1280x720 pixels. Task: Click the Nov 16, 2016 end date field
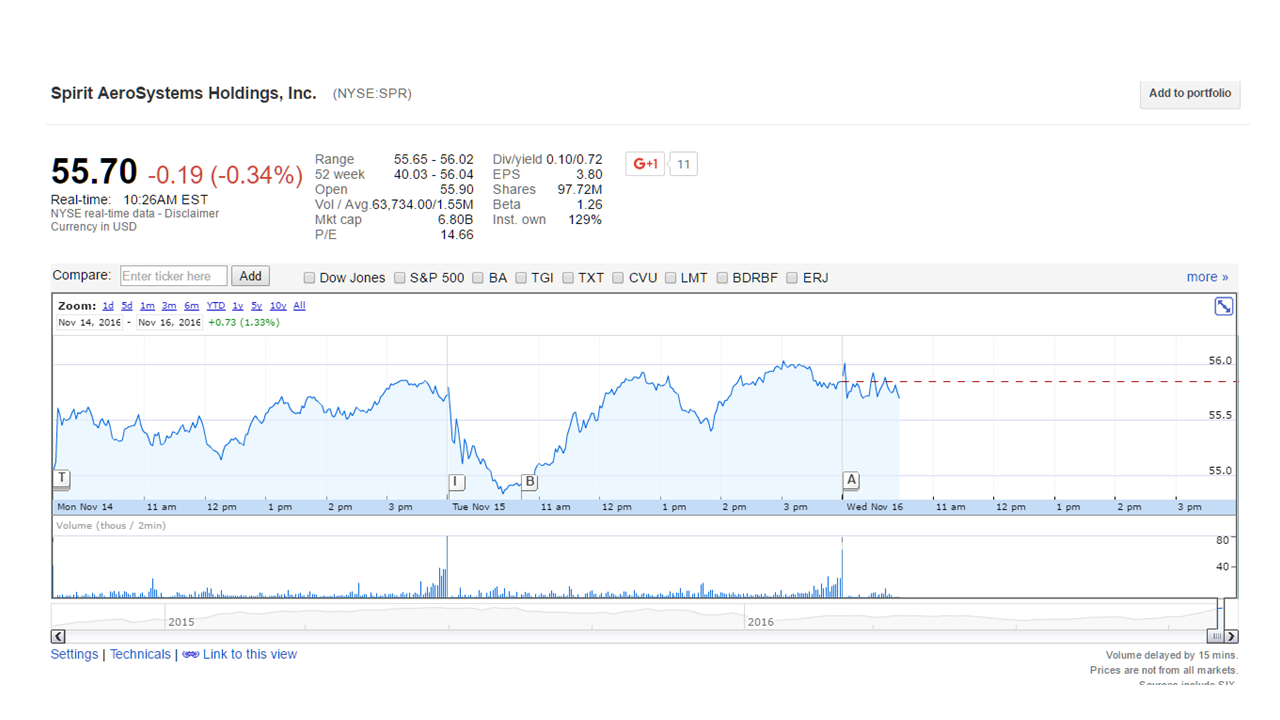coord(169,322)
